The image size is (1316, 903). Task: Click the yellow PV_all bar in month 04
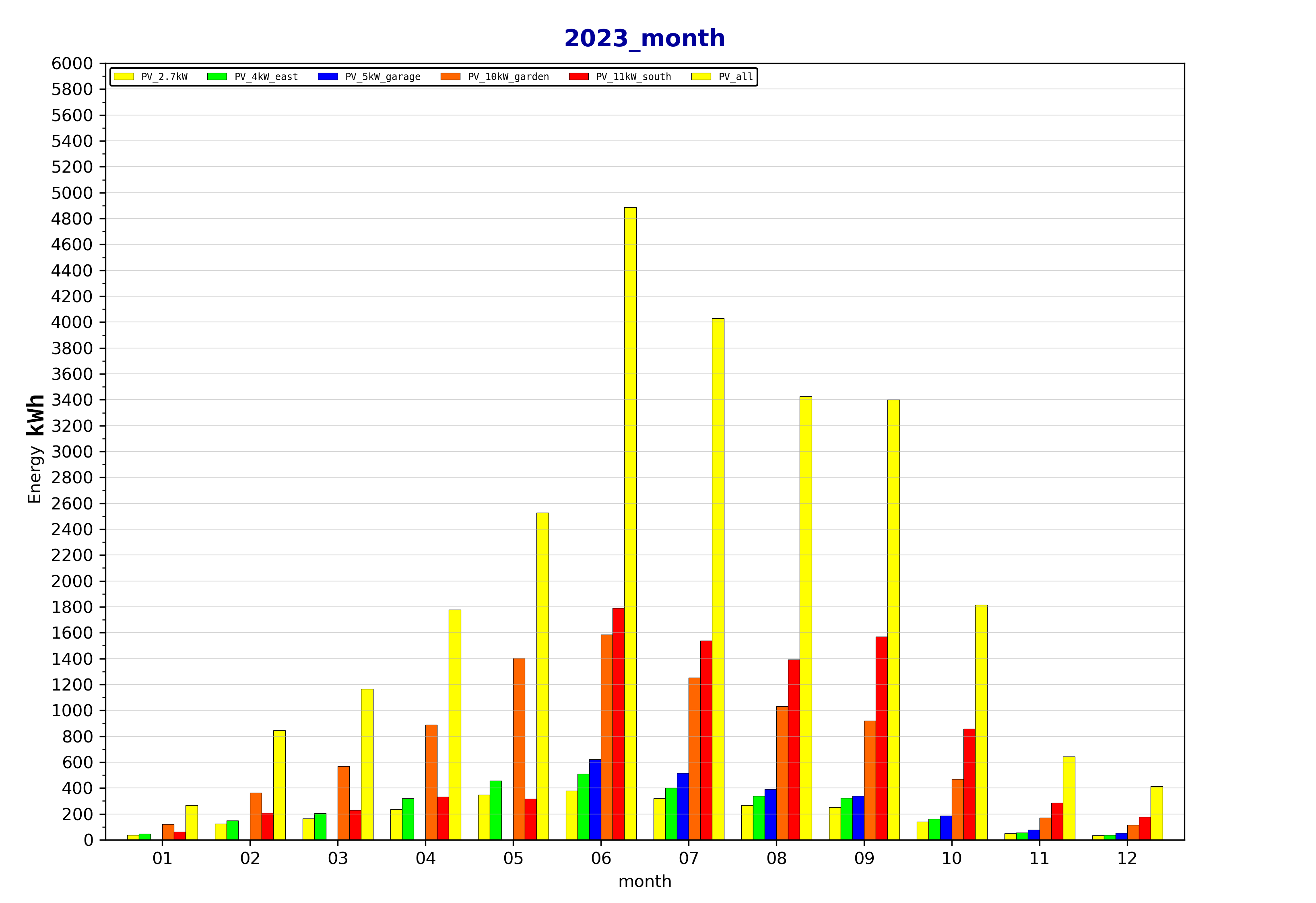[x=455, y=725]
